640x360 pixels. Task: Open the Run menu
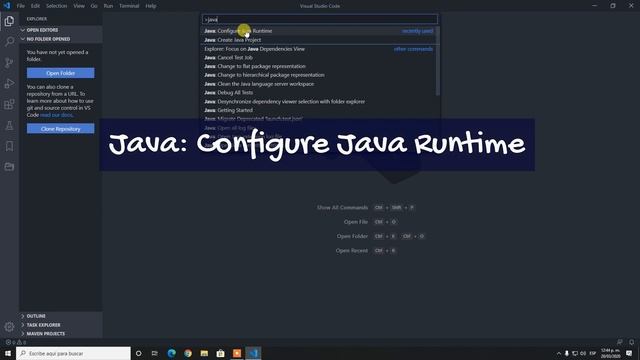[x=108, y=6]
